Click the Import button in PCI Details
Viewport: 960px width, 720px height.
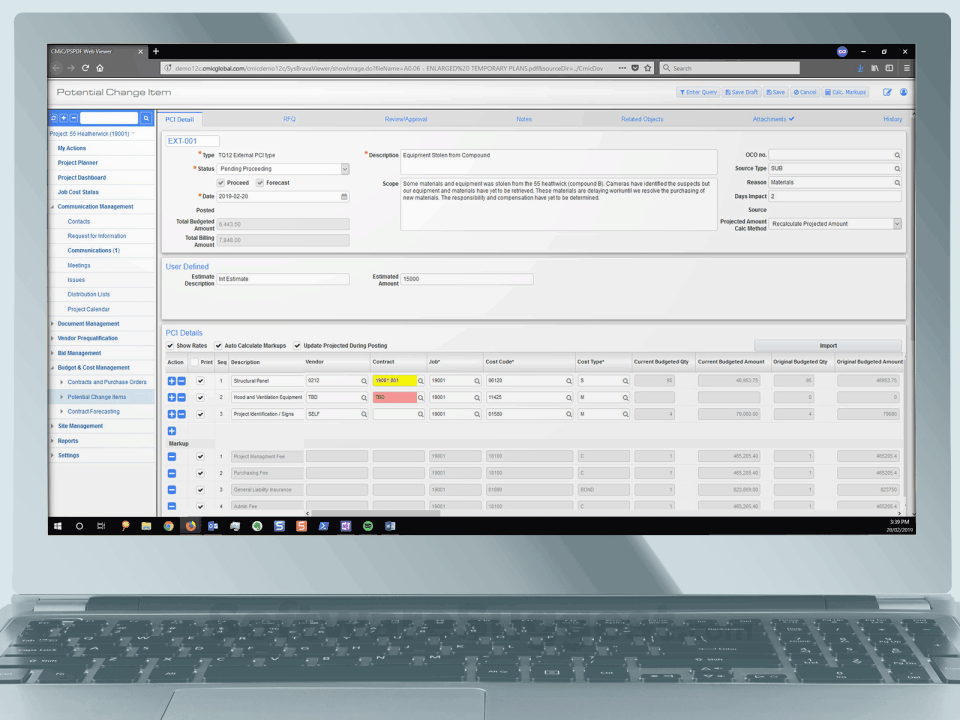[830, 345]
